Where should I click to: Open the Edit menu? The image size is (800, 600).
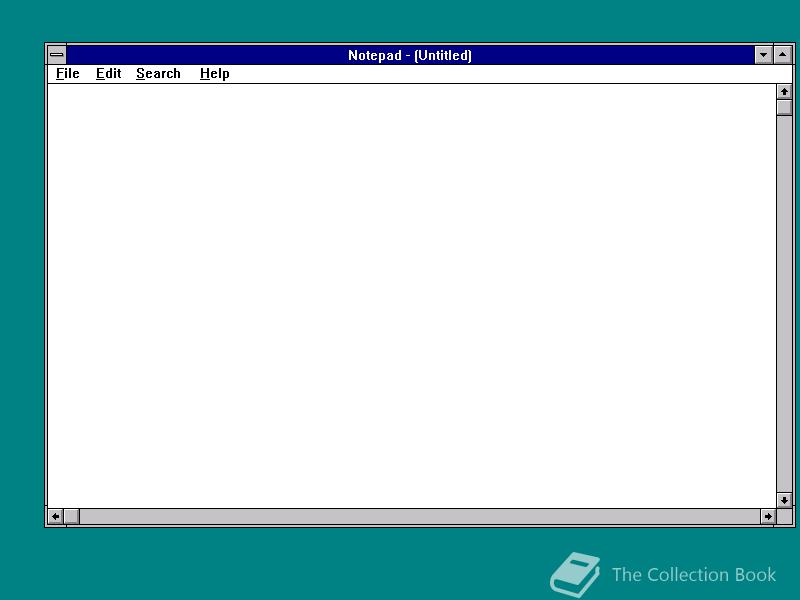108,73
